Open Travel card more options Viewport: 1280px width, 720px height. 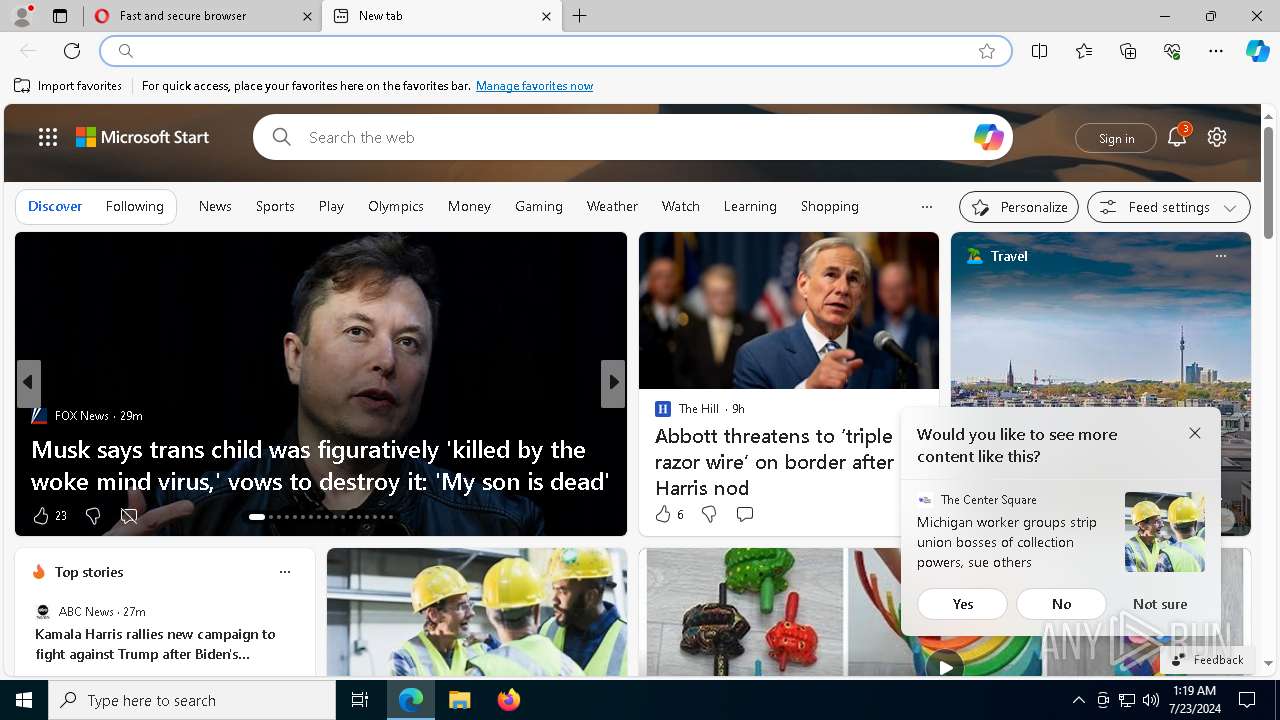coord(1221,256)
